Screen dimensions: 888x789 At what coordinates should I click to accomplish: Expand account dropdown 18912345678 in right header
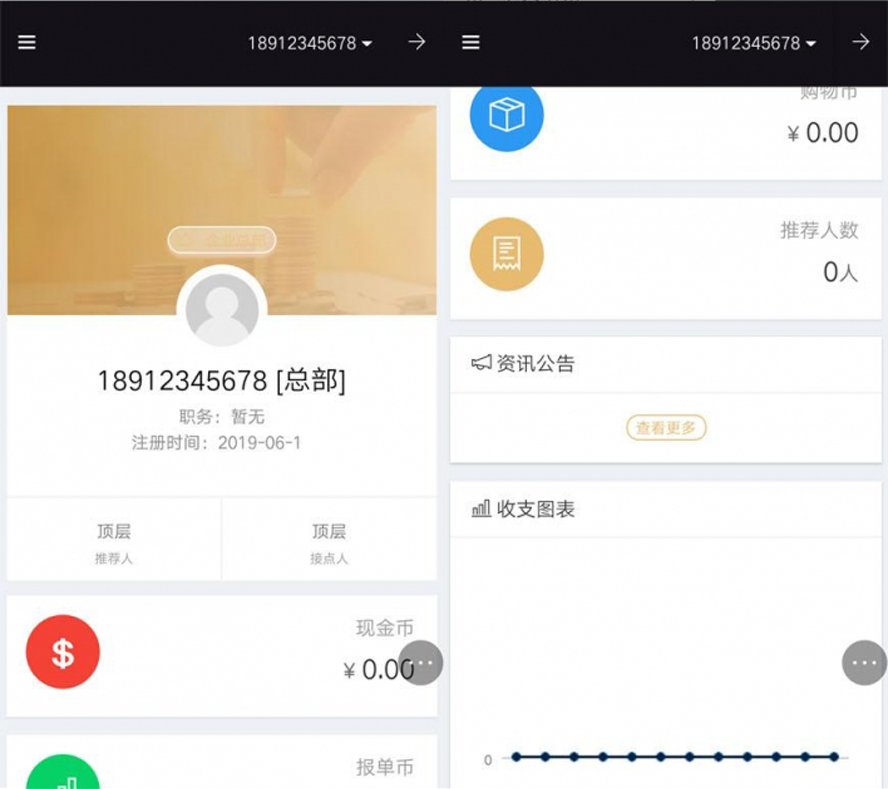pos(754,43)
